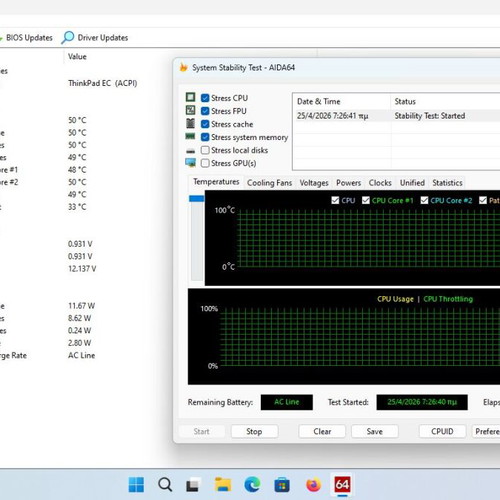Click the Value column header
The width and height of the screenshot is (500, 500).
click(77, 57)
